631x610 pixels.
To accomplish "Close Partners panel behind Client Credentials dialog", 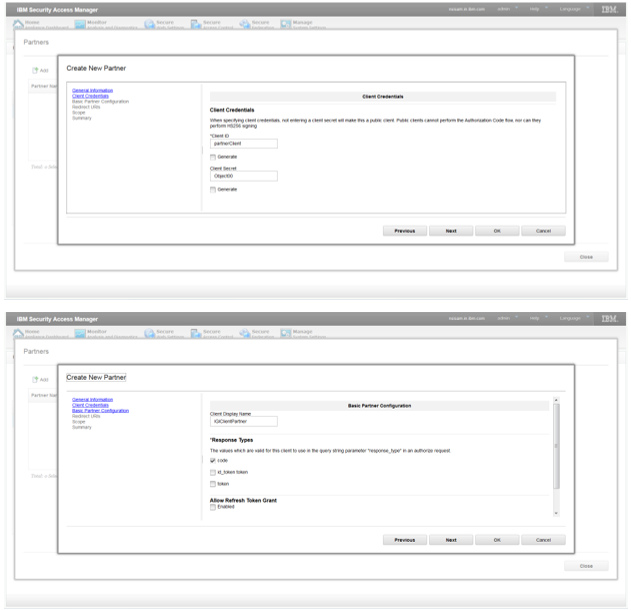I will tap(586, 257).
